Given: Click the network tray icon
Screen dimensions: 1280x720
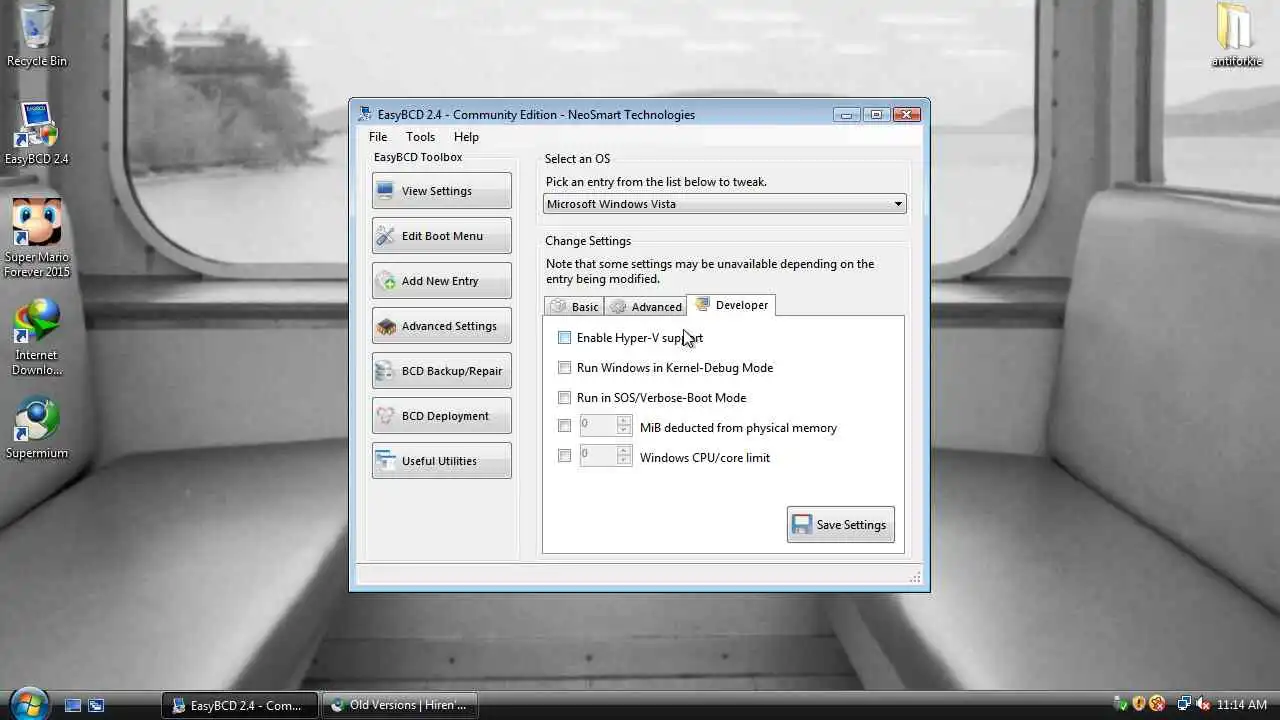Looking at the screenshot, I should [1184, 704].
